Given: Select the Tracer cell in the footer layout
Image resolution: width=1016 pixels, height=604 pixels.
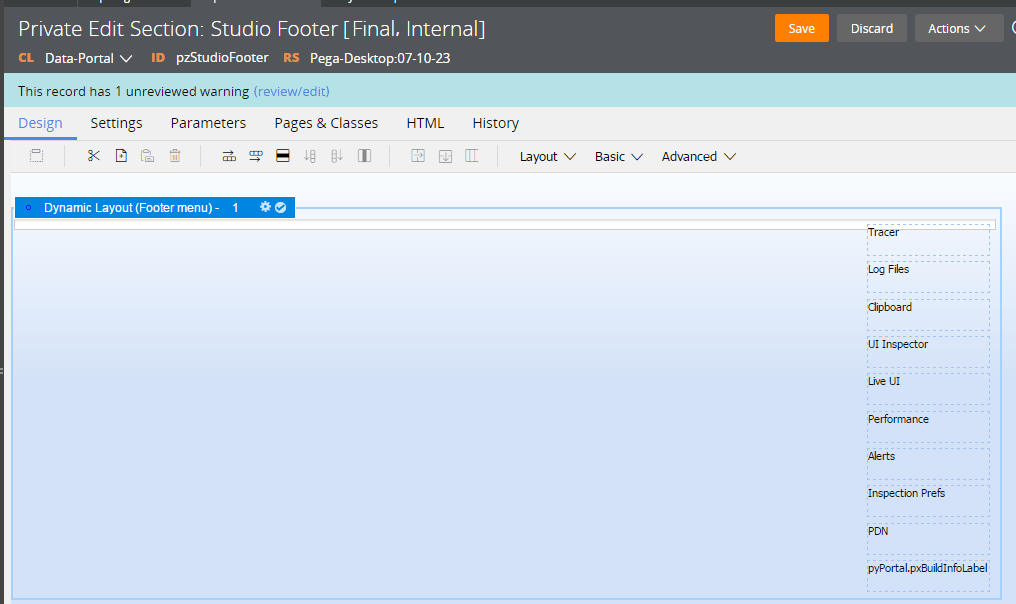Looking at the screenshot, I should 927,238.
